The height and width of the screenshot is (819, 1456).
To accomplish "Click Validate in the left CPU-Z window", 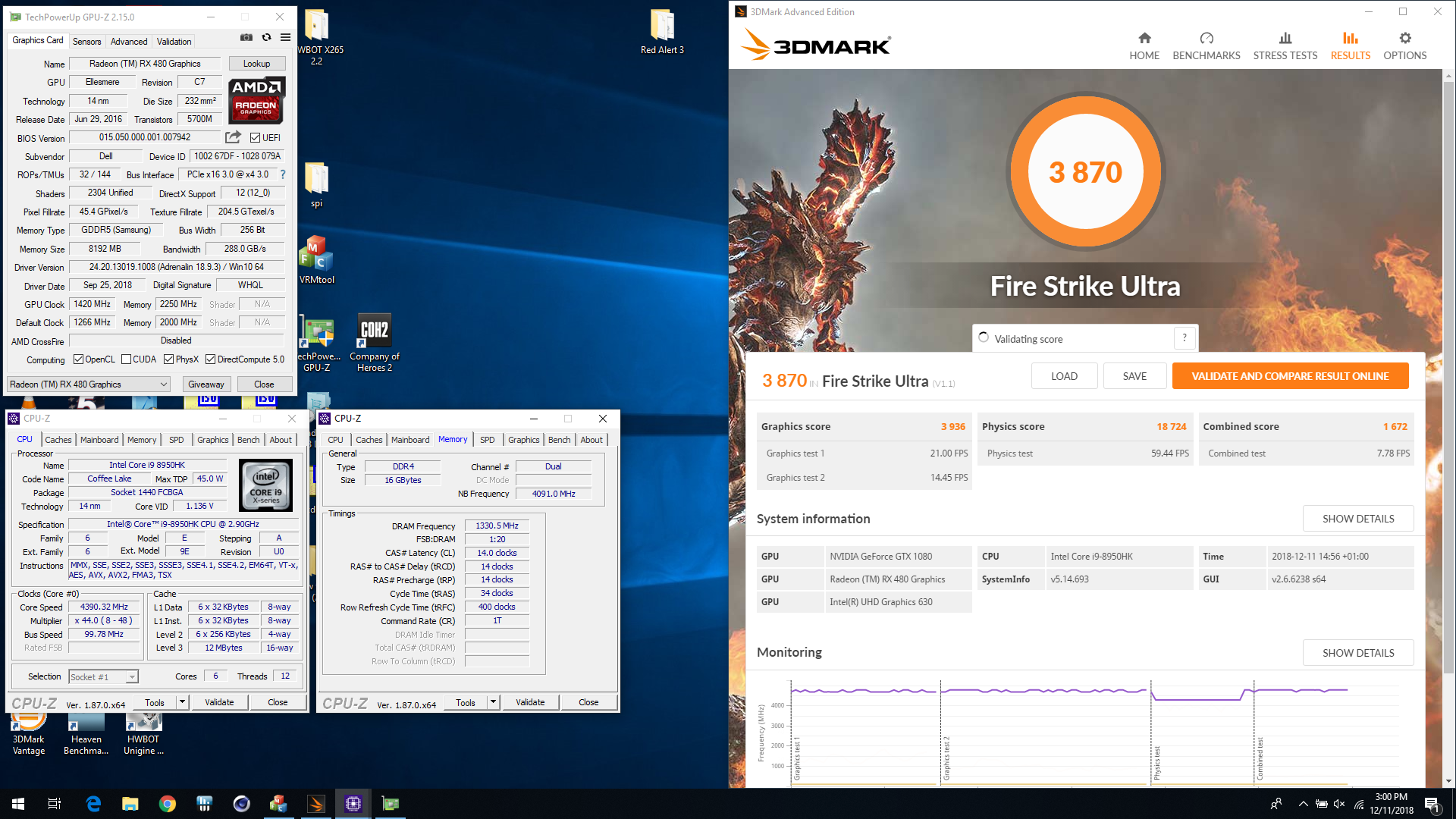I will tap(219, 702).
